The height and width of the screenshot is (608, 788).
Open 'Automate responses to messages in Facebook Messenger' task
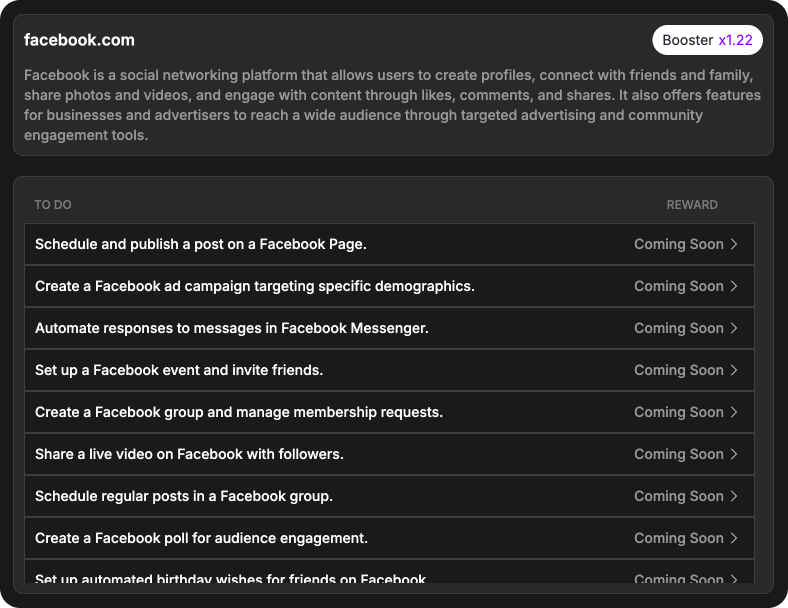click(389, 328)
